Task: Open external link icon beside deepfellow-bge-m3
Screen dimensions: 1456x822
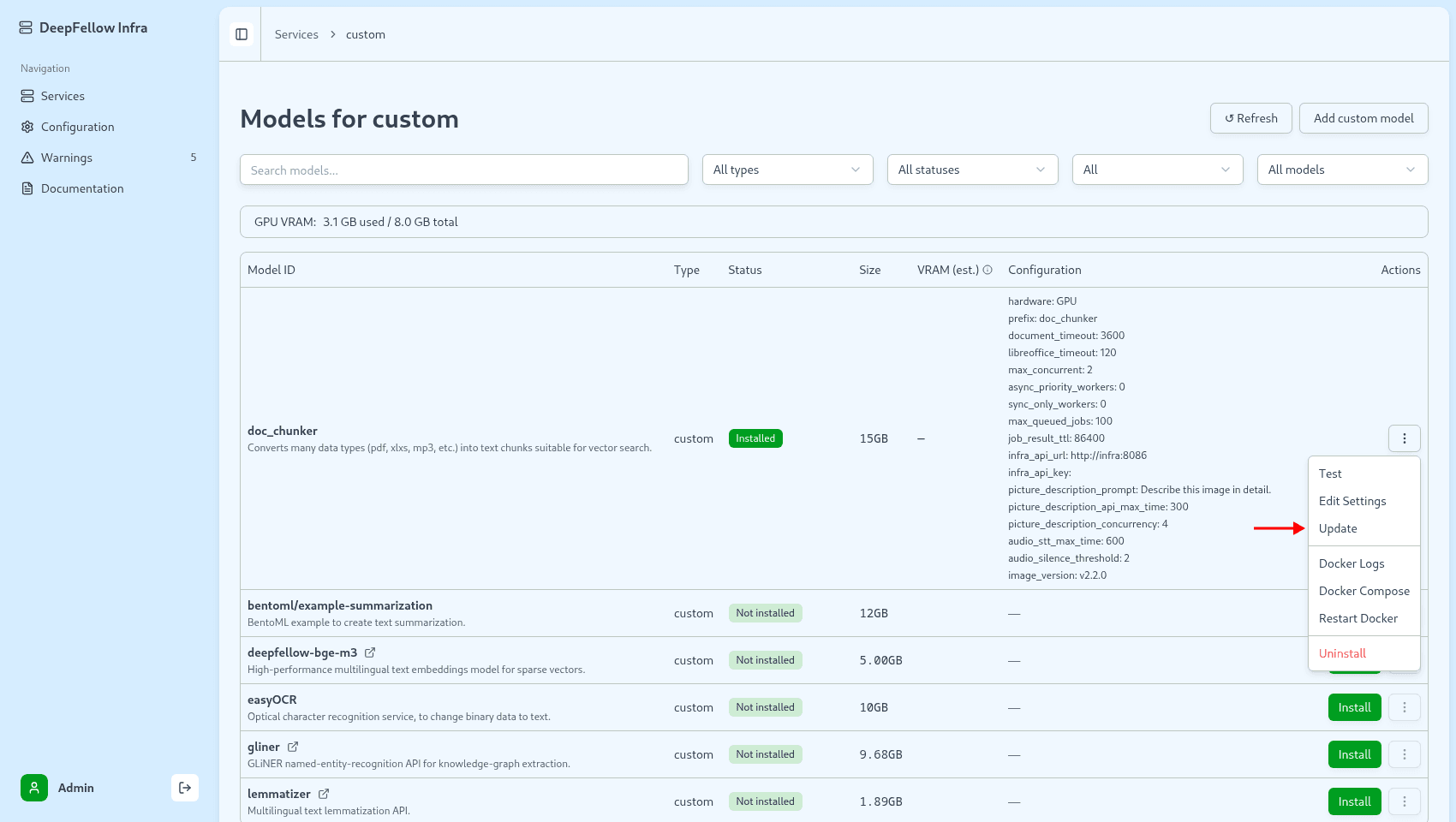Action: coord(370,652)
